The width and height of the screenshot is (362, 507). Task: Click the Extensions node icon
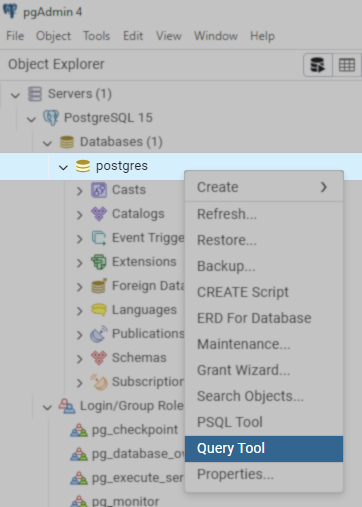click(99, 262)
